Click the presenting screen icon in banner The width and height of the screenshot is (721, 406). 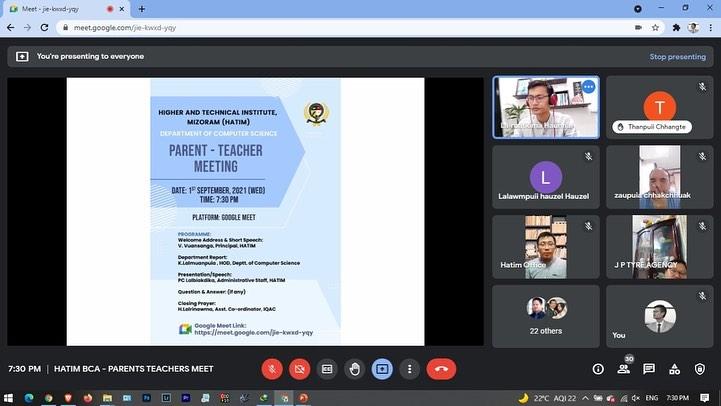(x=22, y=57)
